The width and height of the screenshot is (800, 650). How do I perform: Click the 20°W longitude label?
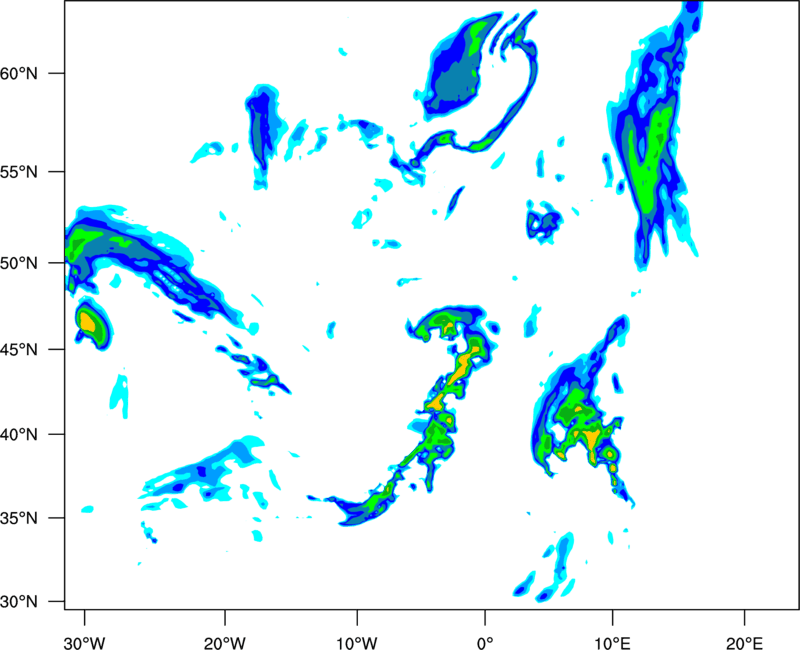pyautogui.click(x=225, y=643)
